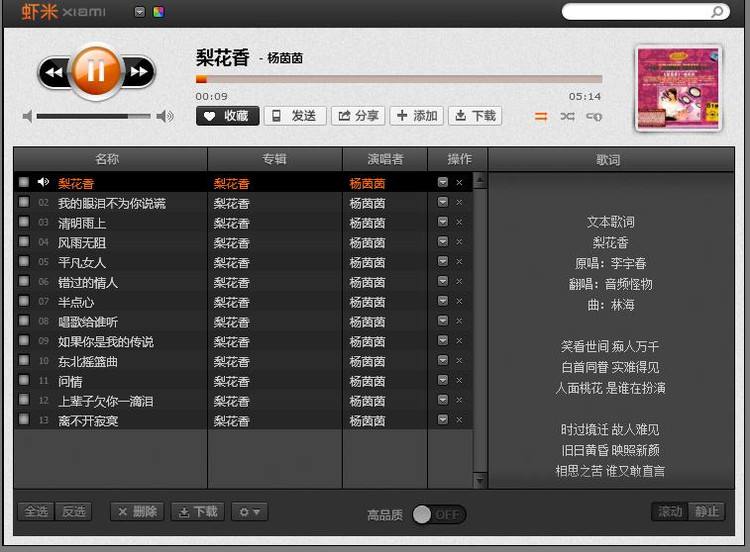Open action dropdown for 我的眼泪不为你说谎

443,202
